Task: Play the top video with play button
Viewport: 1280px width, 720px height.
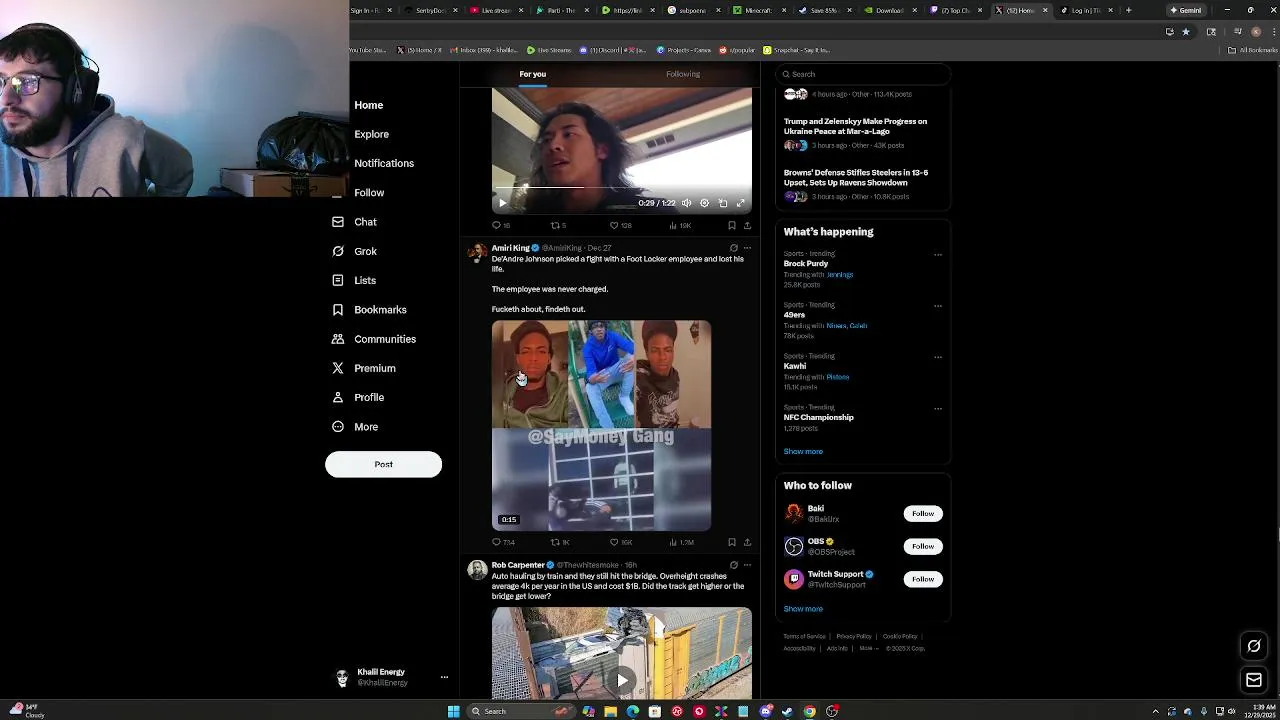Action: pos(503,203)
